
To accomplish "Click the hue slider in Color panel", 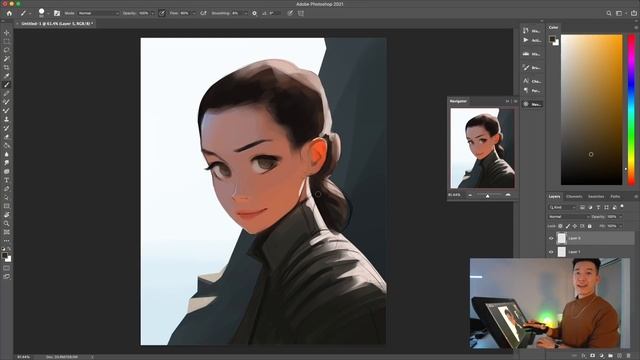I will coord(631,109).
